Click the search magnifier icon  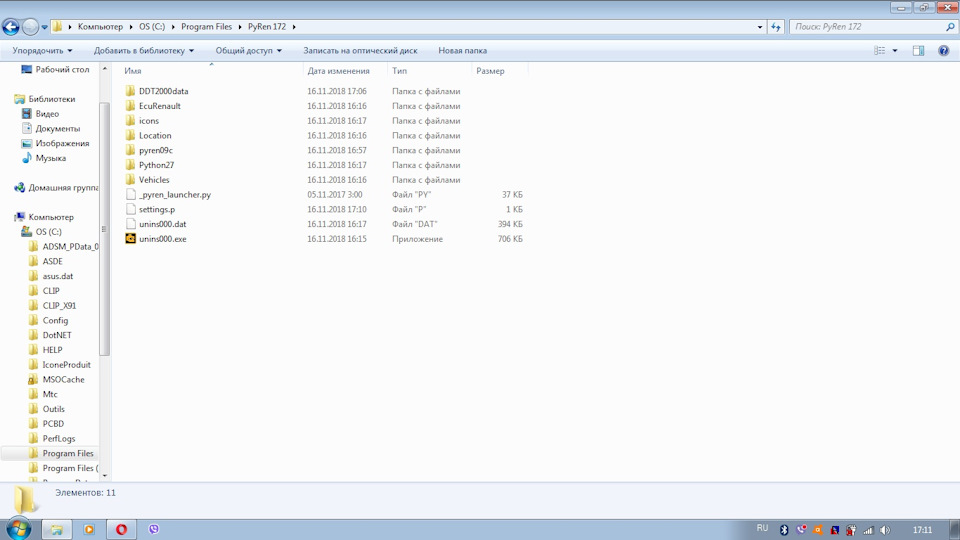pyautogui.click(x=950, y=27)
